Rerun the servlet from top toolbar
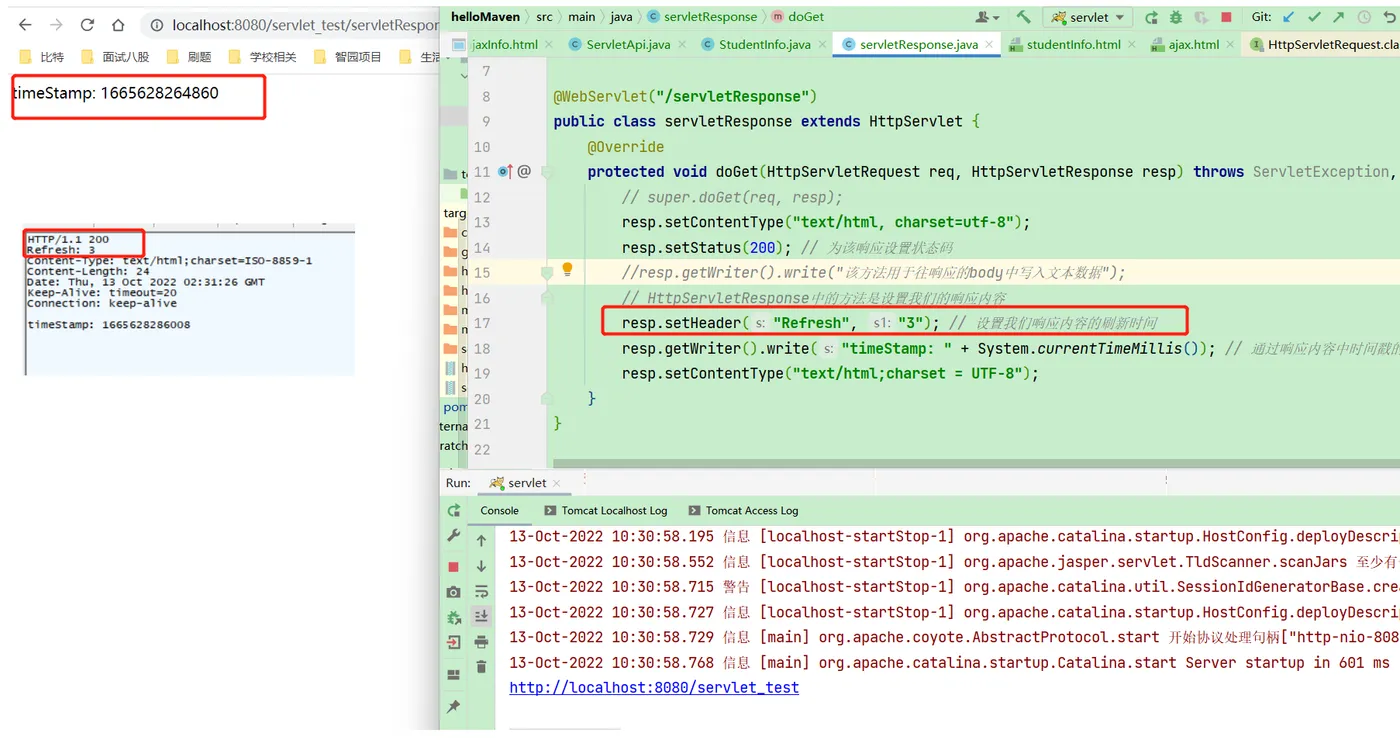1400x740 pixels. [1151, 17]
